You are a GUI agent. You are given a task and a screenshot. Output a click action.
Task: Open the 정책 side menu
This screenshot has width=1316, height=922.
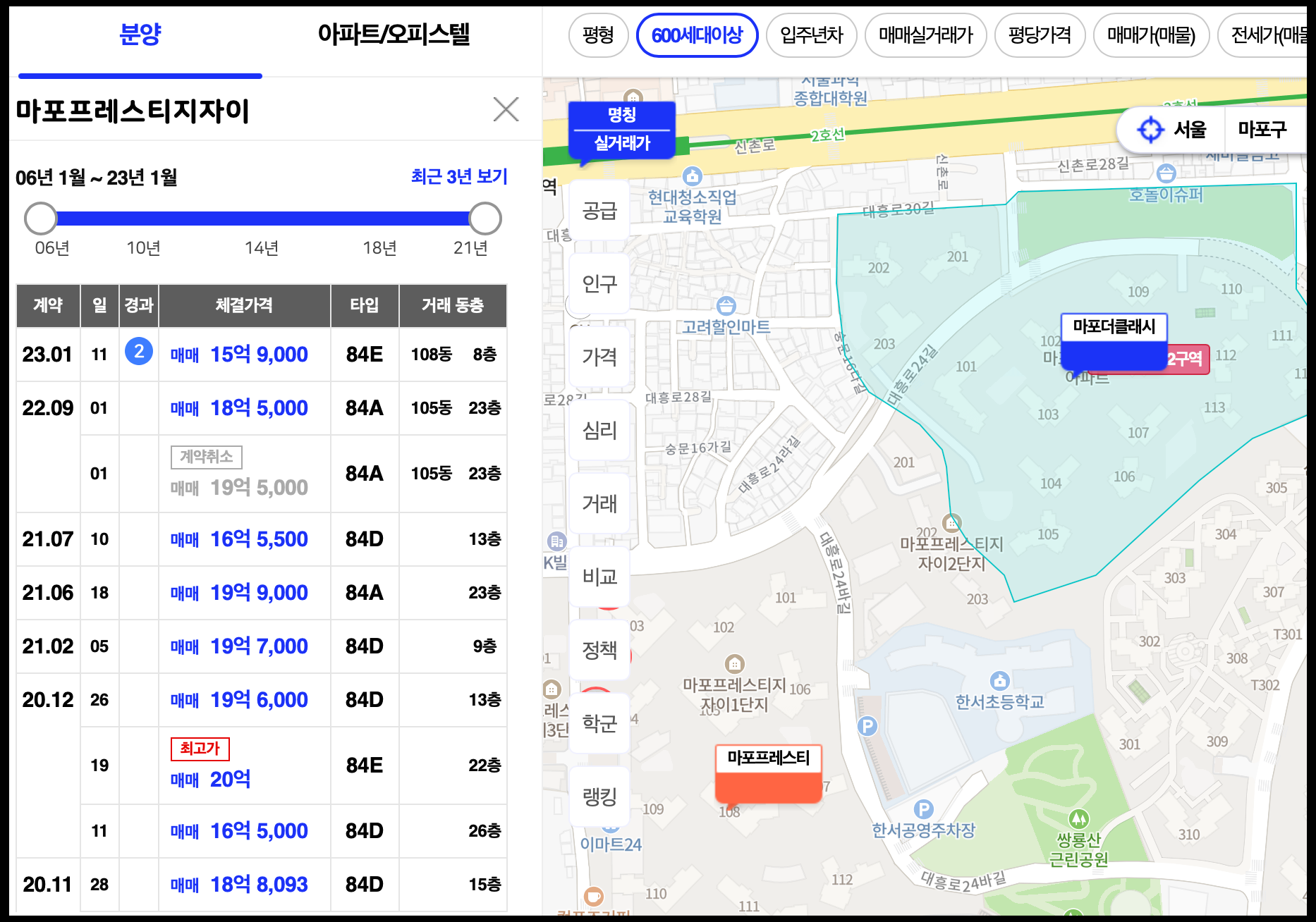click(x=599, y=651)
